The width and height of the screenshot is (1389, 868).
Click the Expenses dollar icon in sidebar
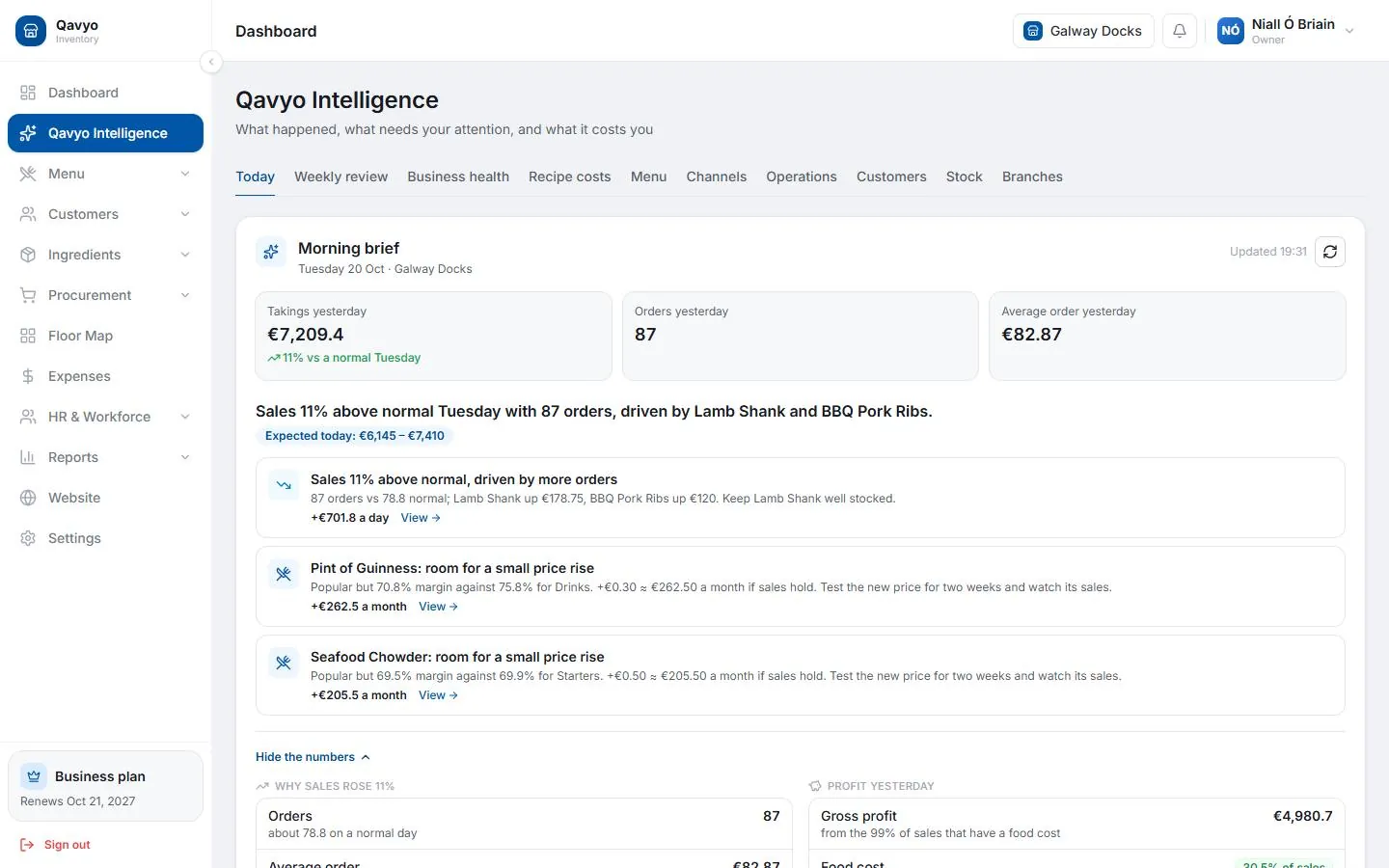click(x=28, y=376)
